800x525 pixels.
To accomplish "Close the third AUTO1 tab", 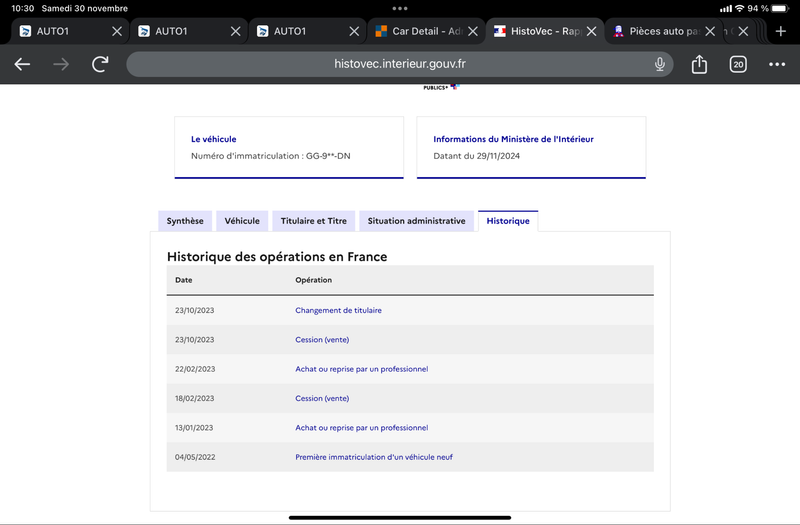I will pos(354,31).
